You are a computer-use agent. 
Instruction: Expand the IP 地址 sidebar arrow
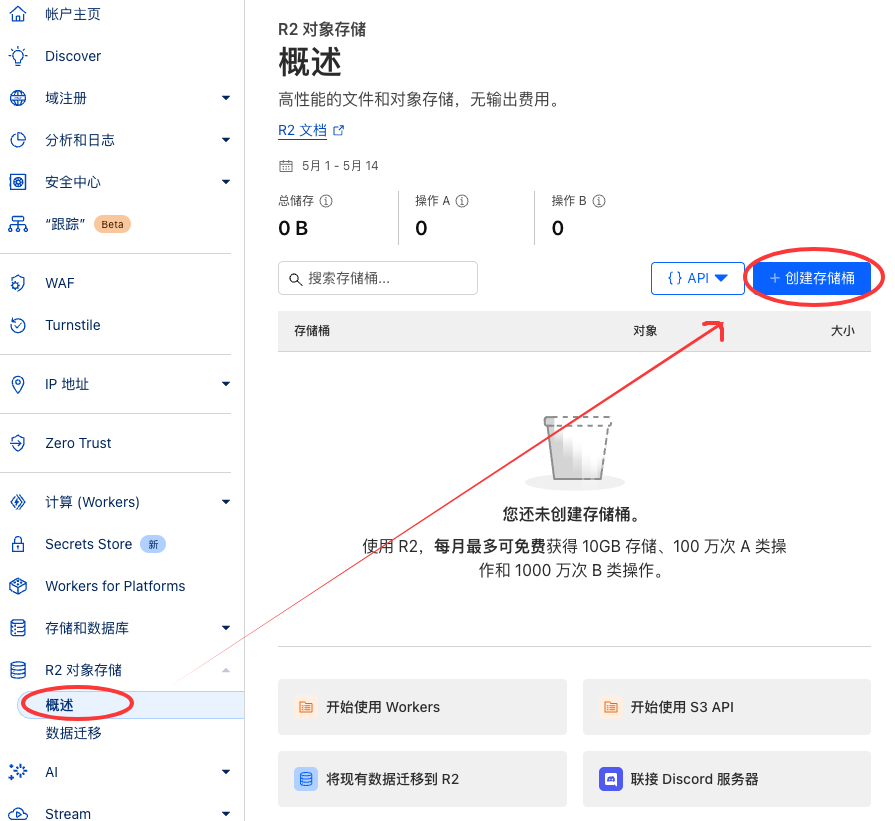pyautogui.click(x=226, y=384)
